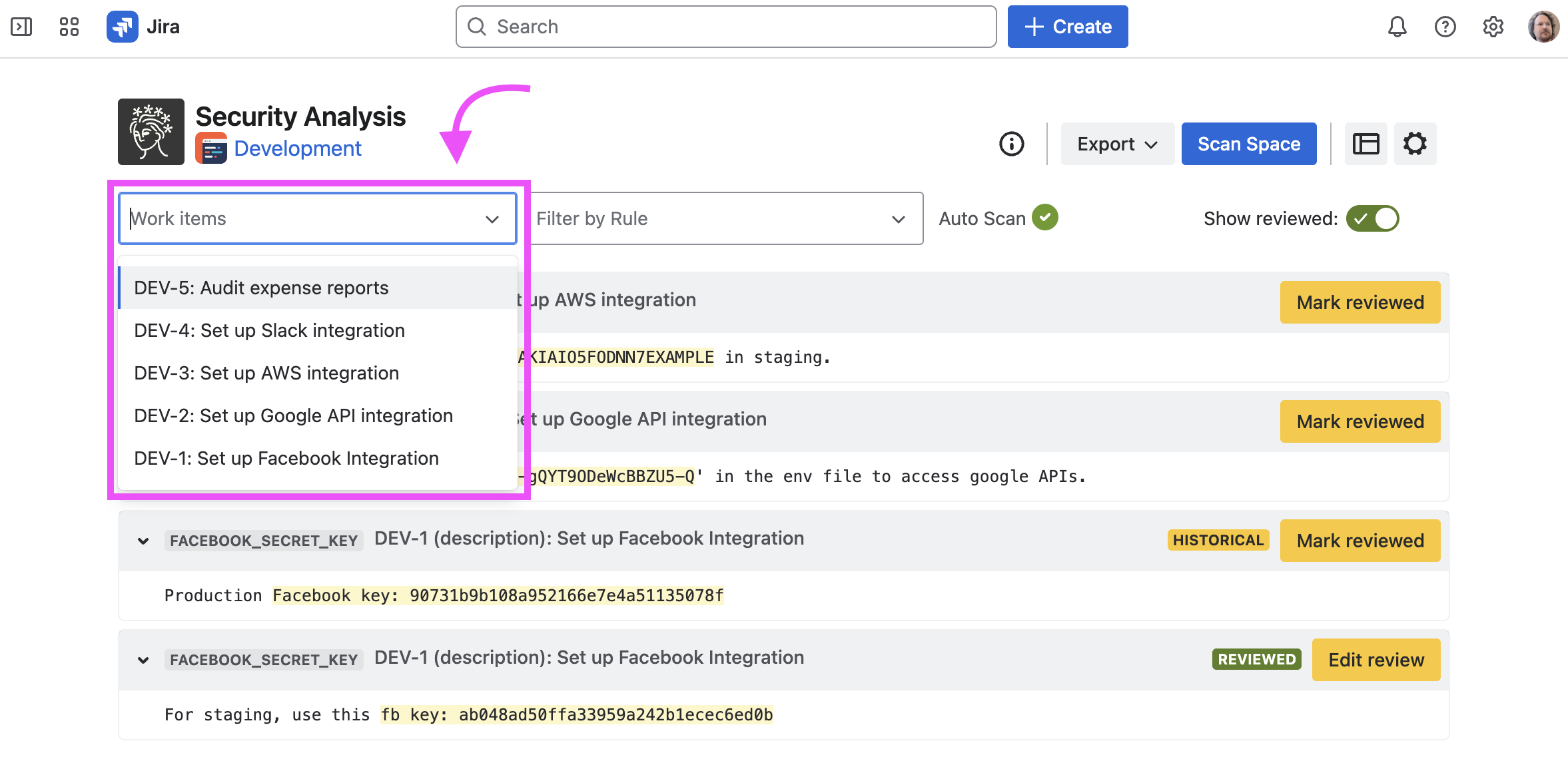1568x763 pixels.
Task: Click the Scan Space button
Action: tap(1248, 144)
